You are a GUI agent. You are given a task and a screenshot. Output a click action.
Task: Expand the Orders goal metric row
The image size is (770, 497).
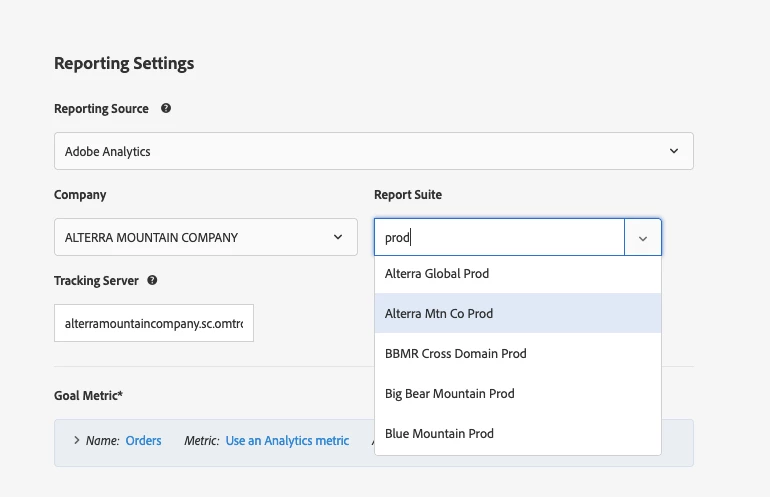[x=77, y=440]
